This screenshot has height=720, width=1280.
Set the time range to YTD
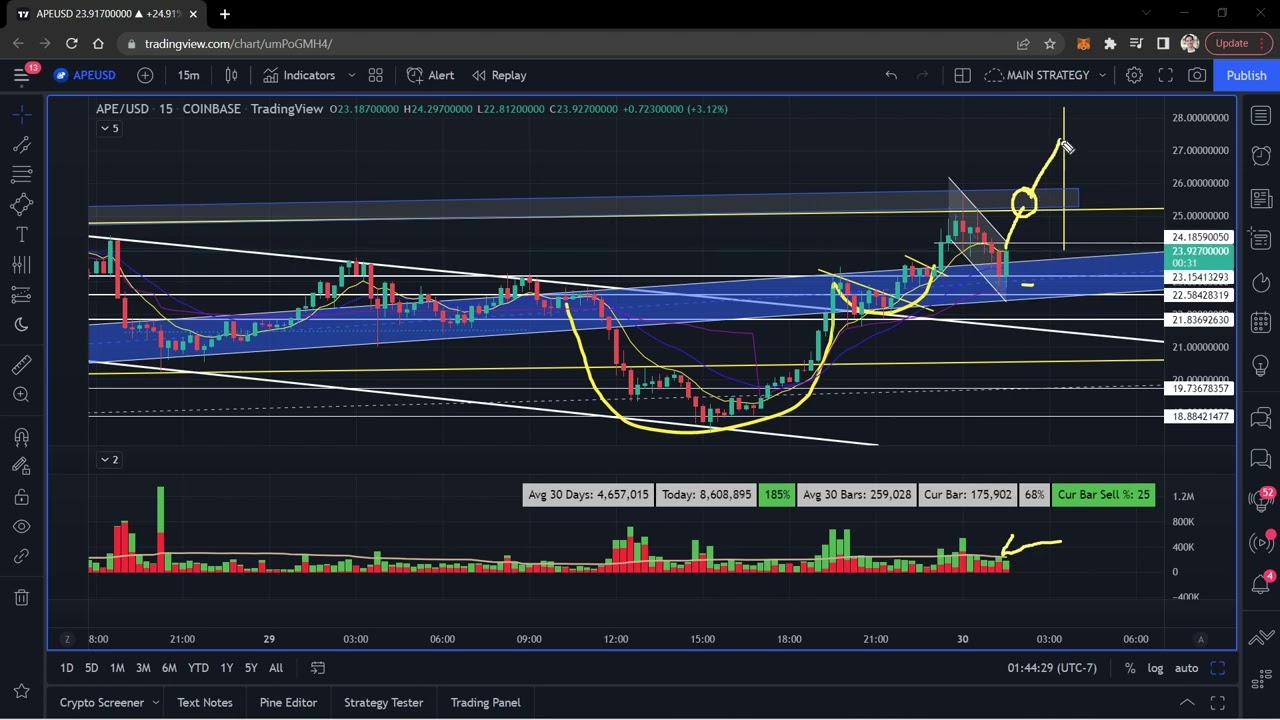198,668
